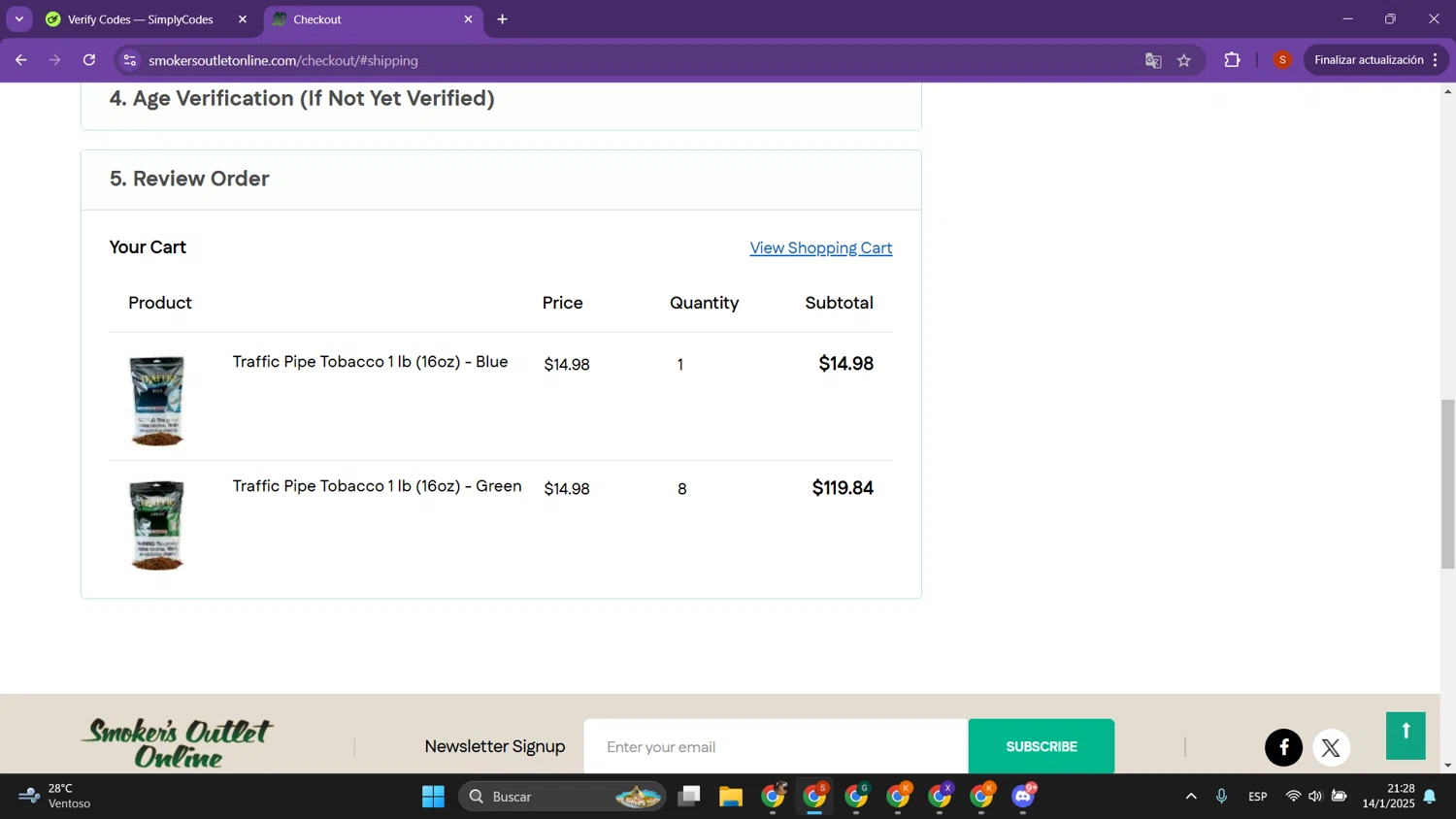The height and width of the screenshot is (819, 1456).
Task: View site information icon in address bar
Action: 129,60
